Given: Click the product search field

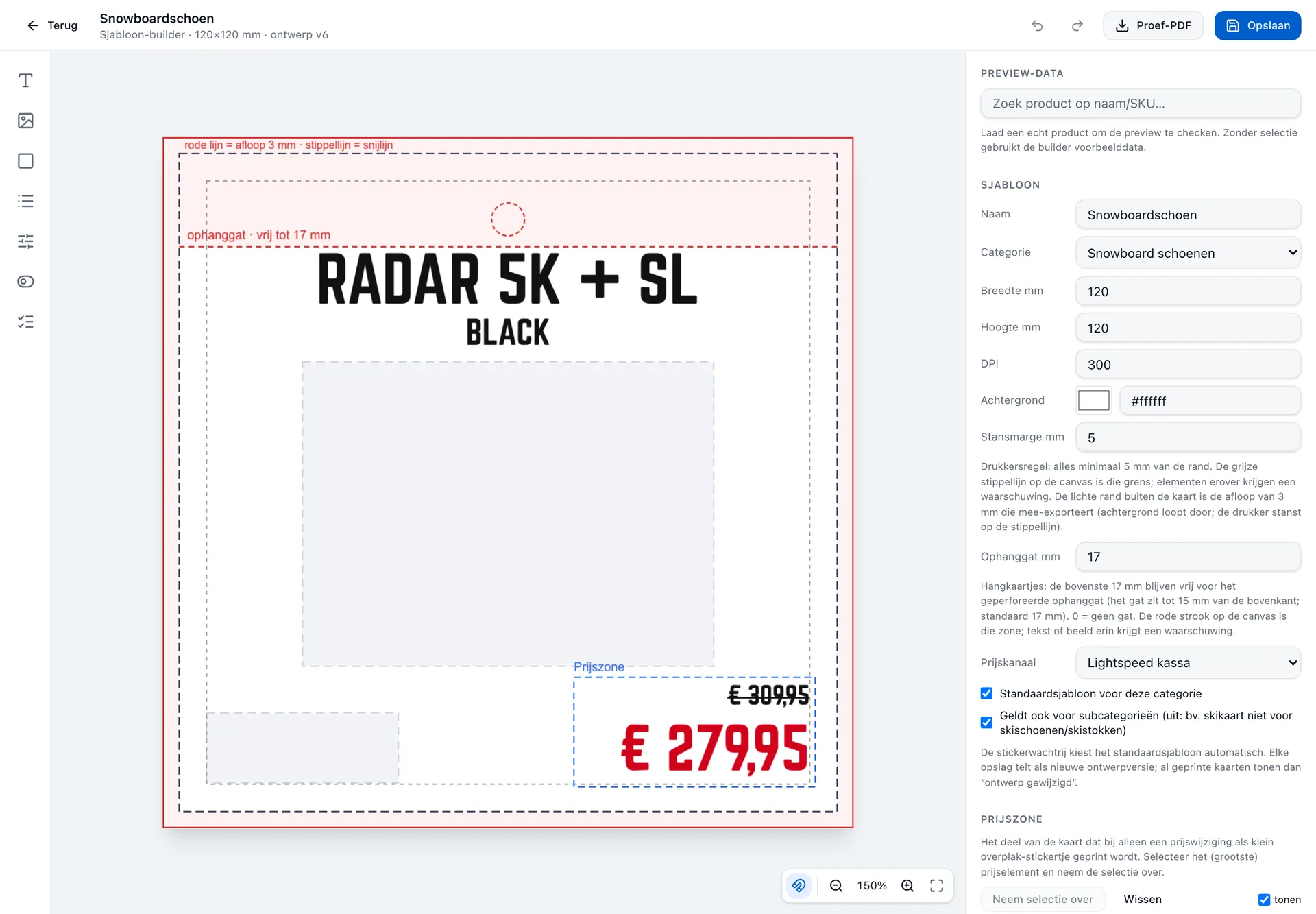Looking at the screenshot, I should click(1141, 104).
